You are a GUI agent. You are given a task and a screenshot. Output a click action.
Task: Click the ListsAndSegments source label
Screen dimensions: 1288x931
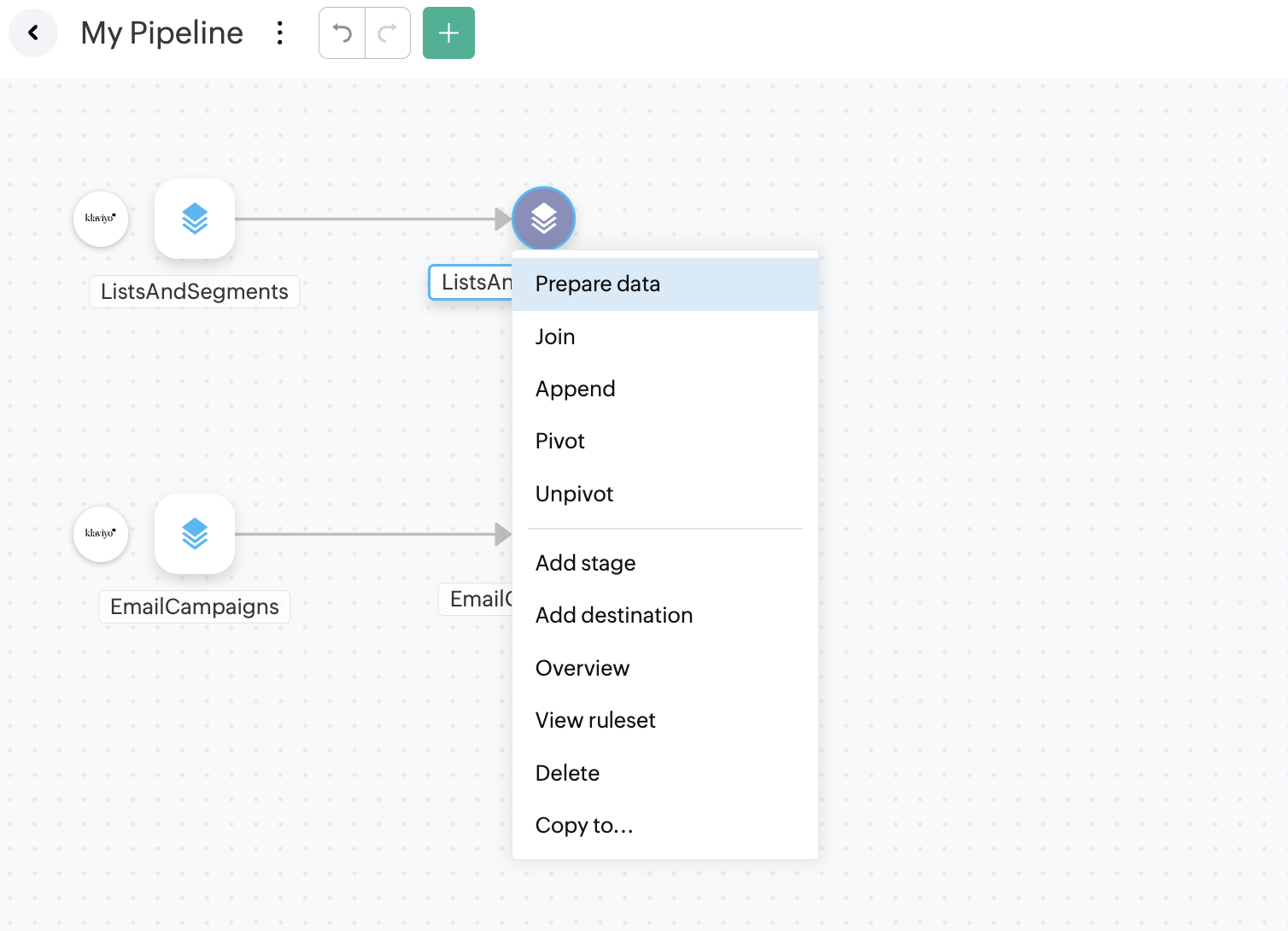(x=195, y=292)
